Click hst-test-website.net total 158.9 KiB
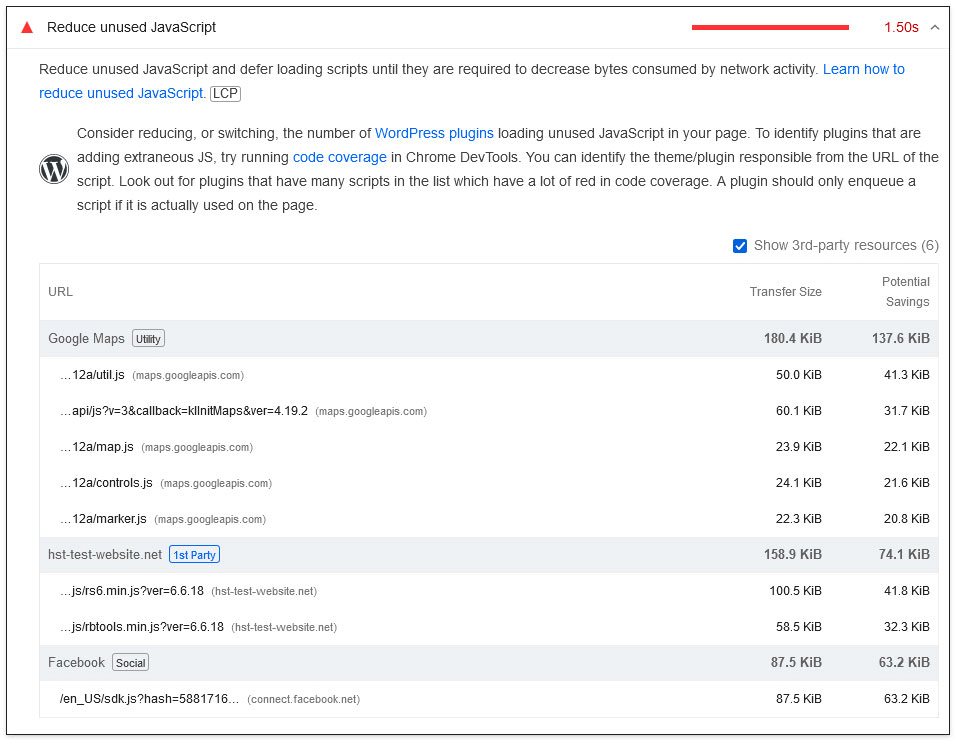The width and height of the screenshot is (956, 740). (793, 554)
